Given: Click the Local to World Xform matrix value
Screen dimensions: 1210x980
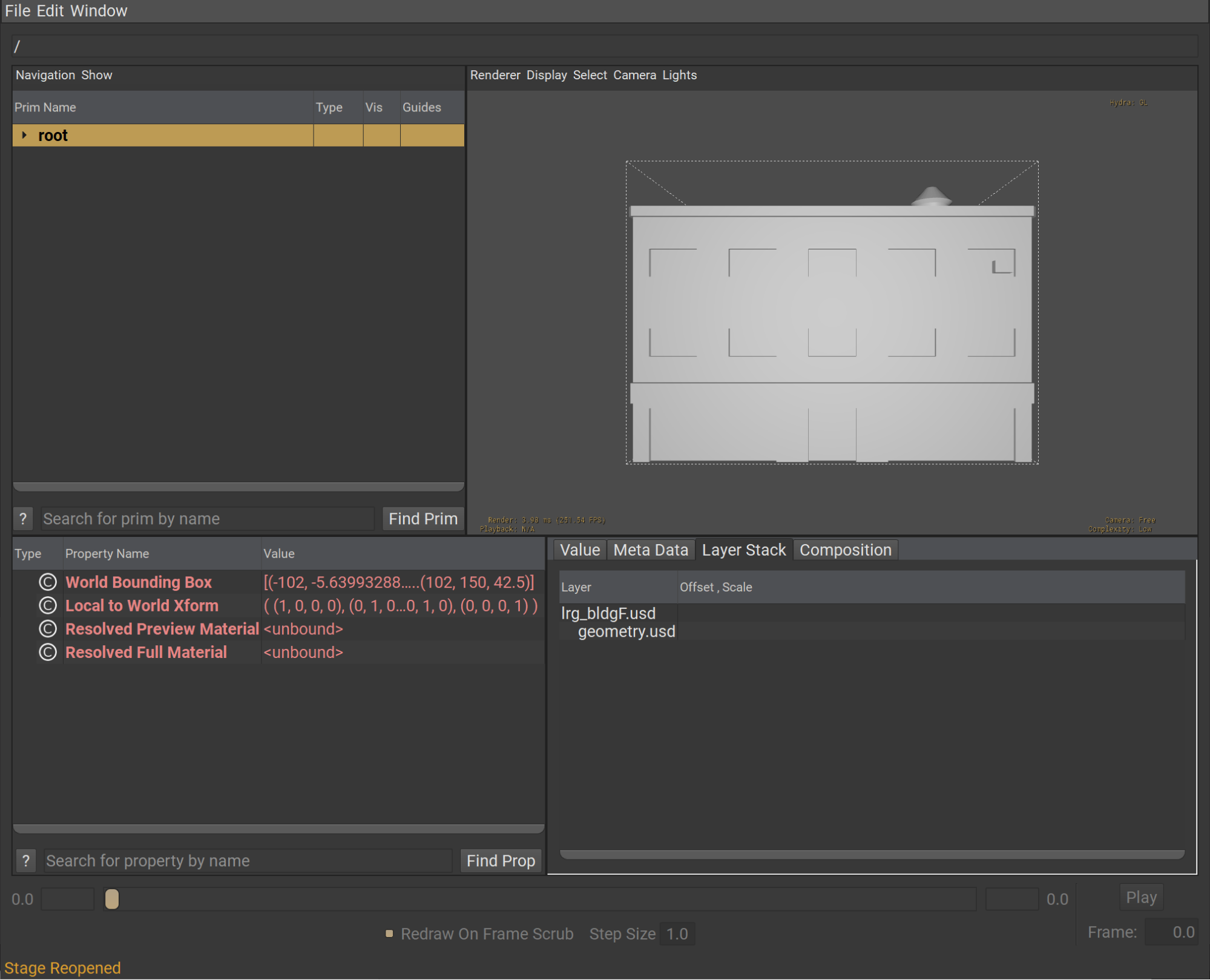Looking at the screenshot, I should 401,606.
